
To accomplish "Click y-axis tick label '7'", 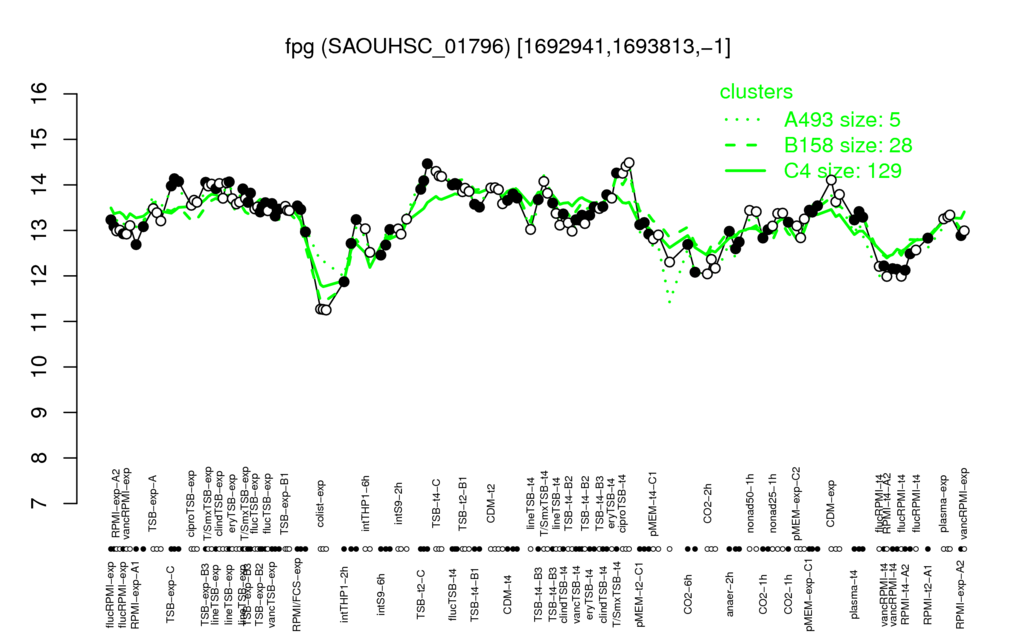I will click(x=40, y=503).
